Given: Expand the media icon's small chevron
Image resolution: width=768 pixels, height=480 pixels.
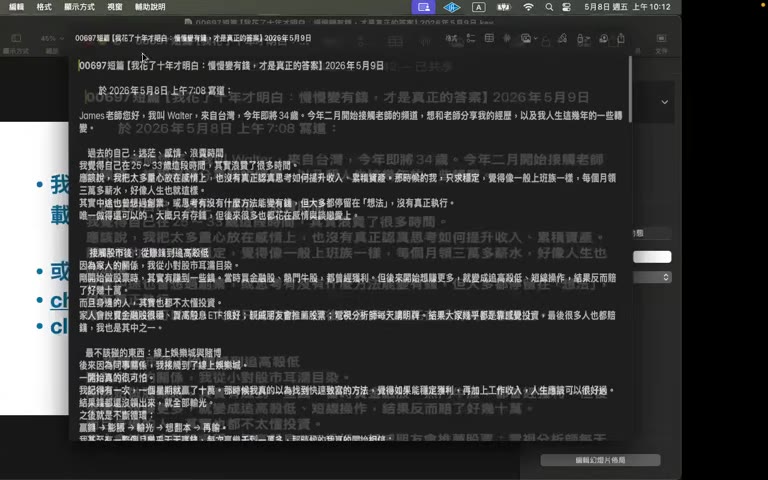Looking at the screenshot, I should [535, 38].
